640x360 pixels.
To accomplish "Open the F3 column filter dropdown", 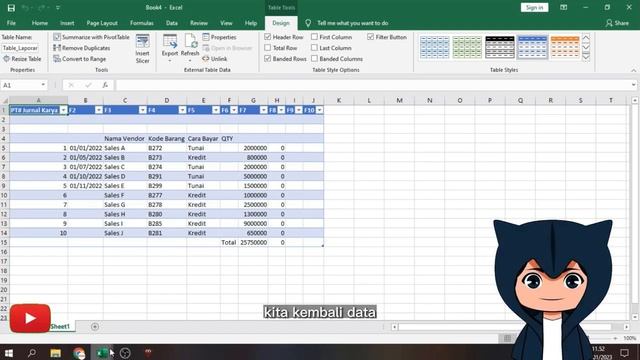I will (x=142, y=110).
